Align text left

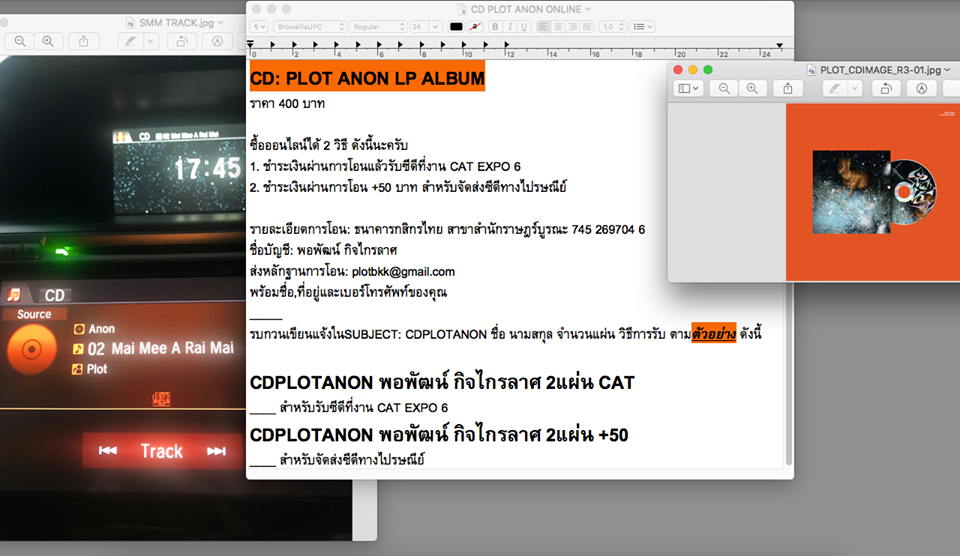click(543, 26)
